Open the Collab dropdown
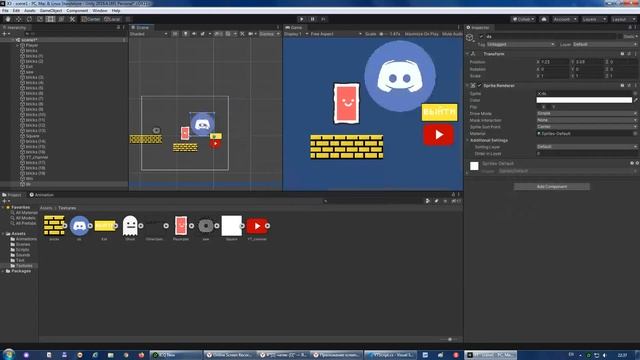Viewport: 640px width, 360px height. coord(523,19)
